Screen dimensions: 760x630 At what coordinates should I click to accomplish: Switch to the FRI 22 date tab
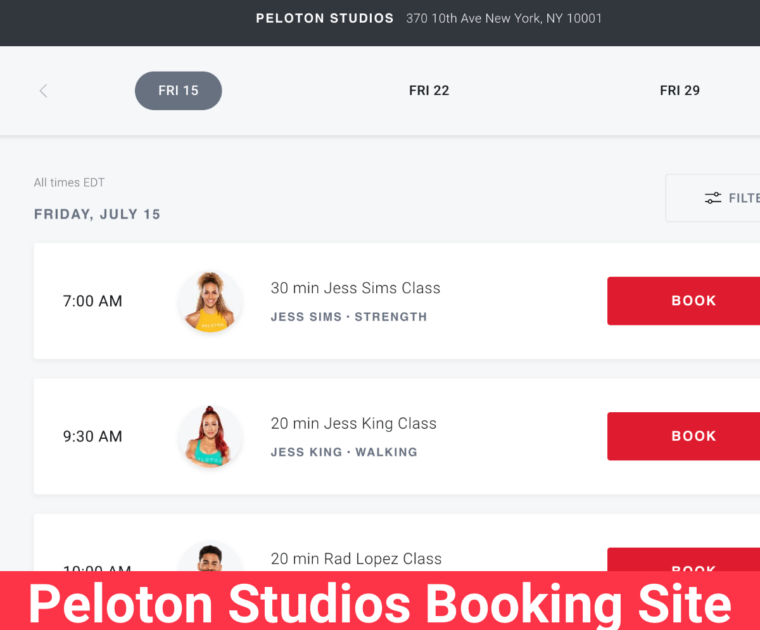click(429, 91)
